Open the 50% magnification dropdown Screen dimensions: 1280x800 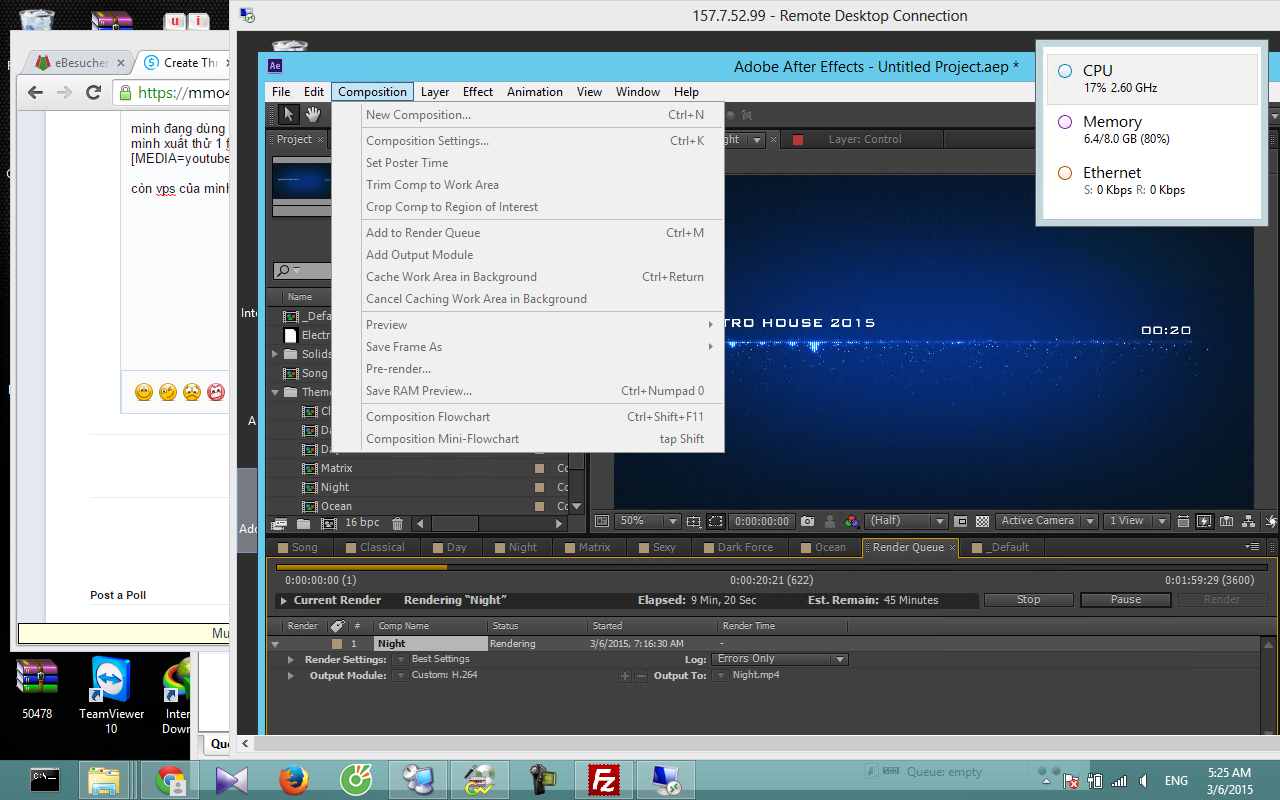tap(648, 521)
